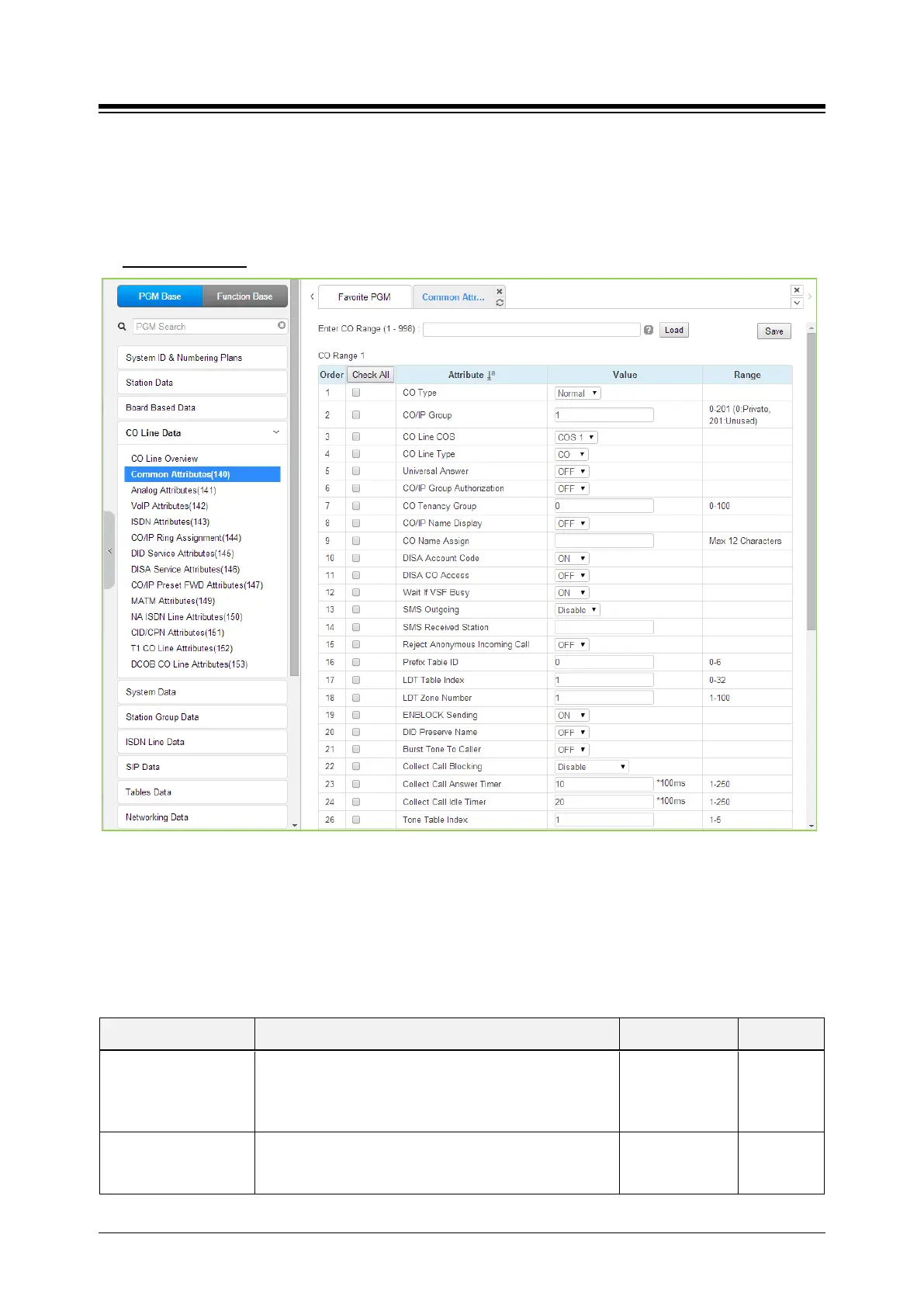Viewport: 924px width, 1307px height.
Task: Switch to PGM Base tab
Action: pyautogui.click(x=160, y=296)
